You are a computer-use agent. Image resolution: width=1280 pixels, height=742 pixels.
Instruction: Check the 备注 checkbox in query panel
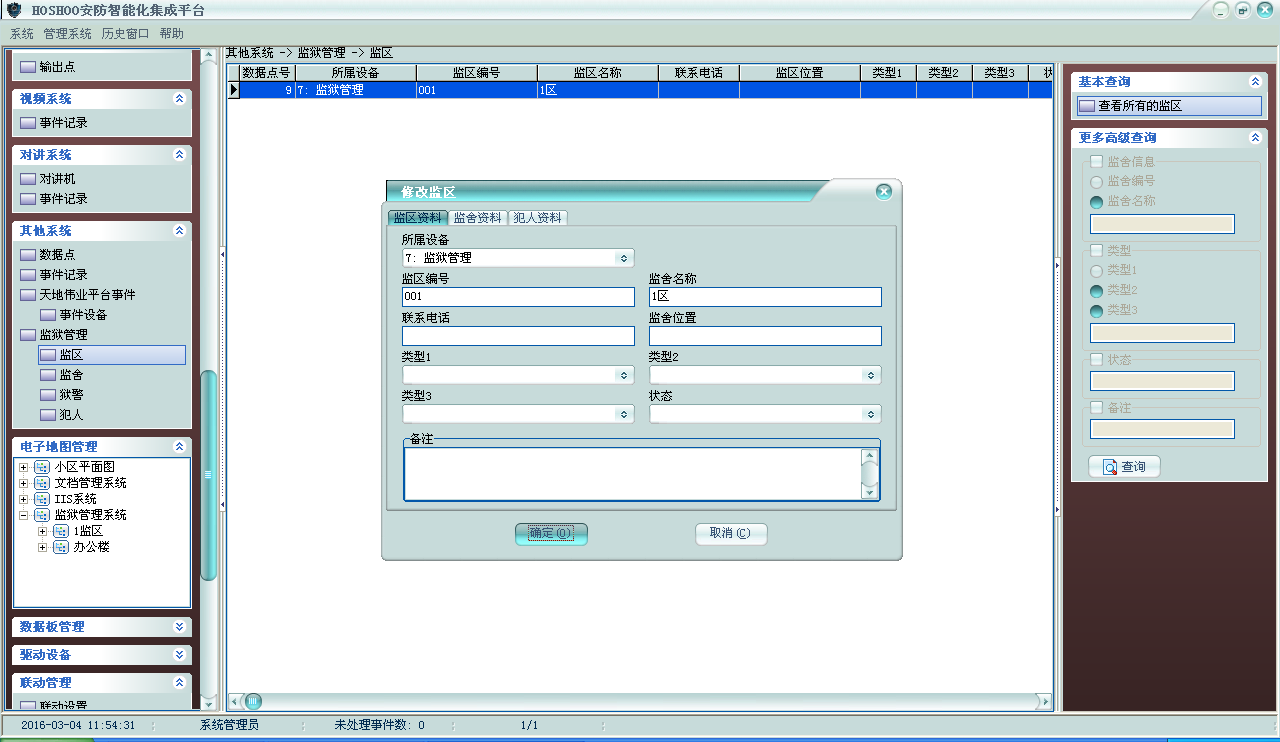click(x=1097, y=408)
